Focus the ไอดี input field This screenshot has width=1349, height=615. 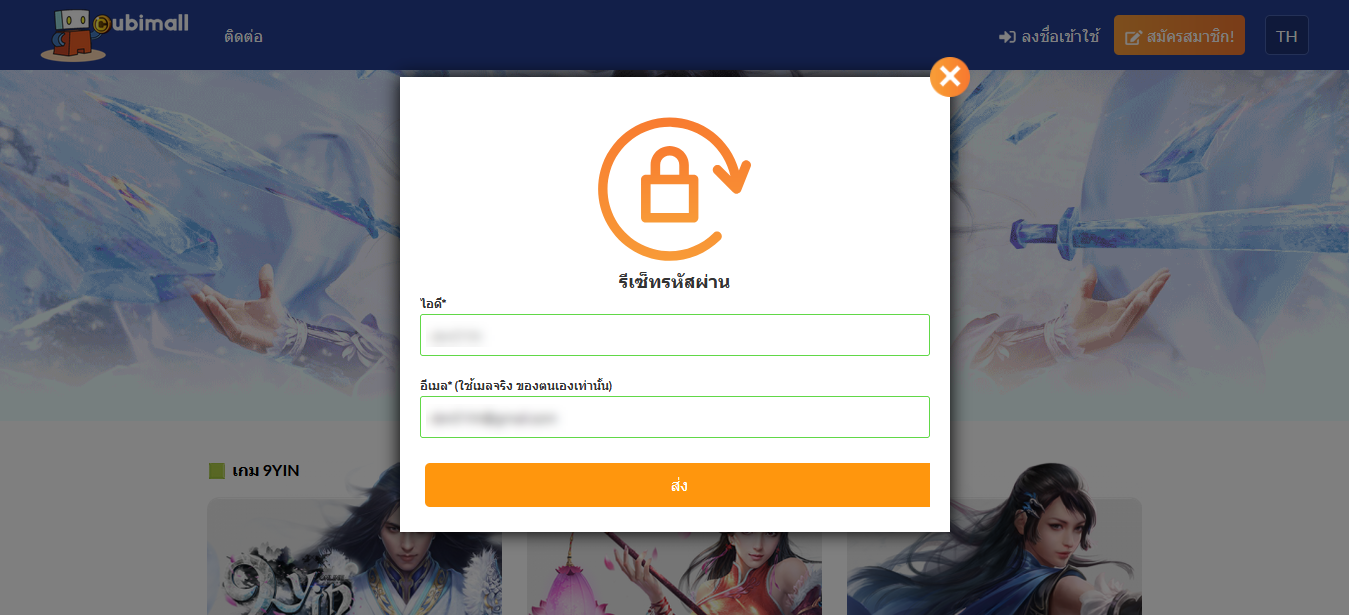pyautogui.click(x=675, y=335)
